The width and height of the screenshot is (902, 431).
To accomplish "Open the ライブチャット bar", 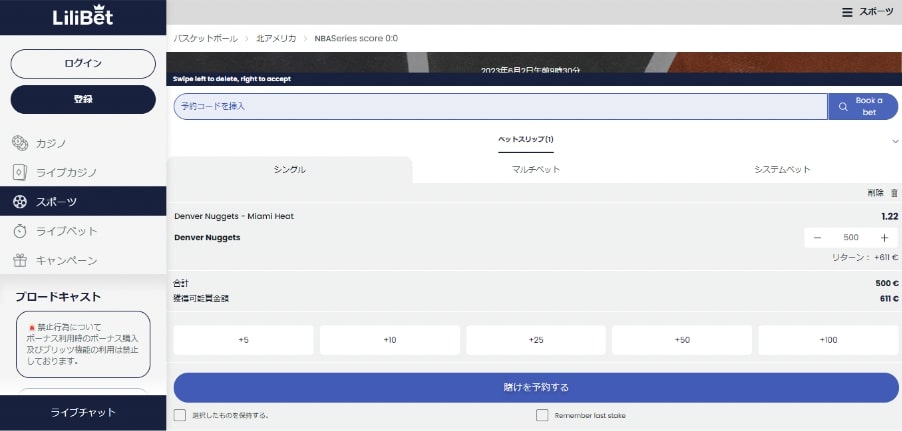I will 83,413.
